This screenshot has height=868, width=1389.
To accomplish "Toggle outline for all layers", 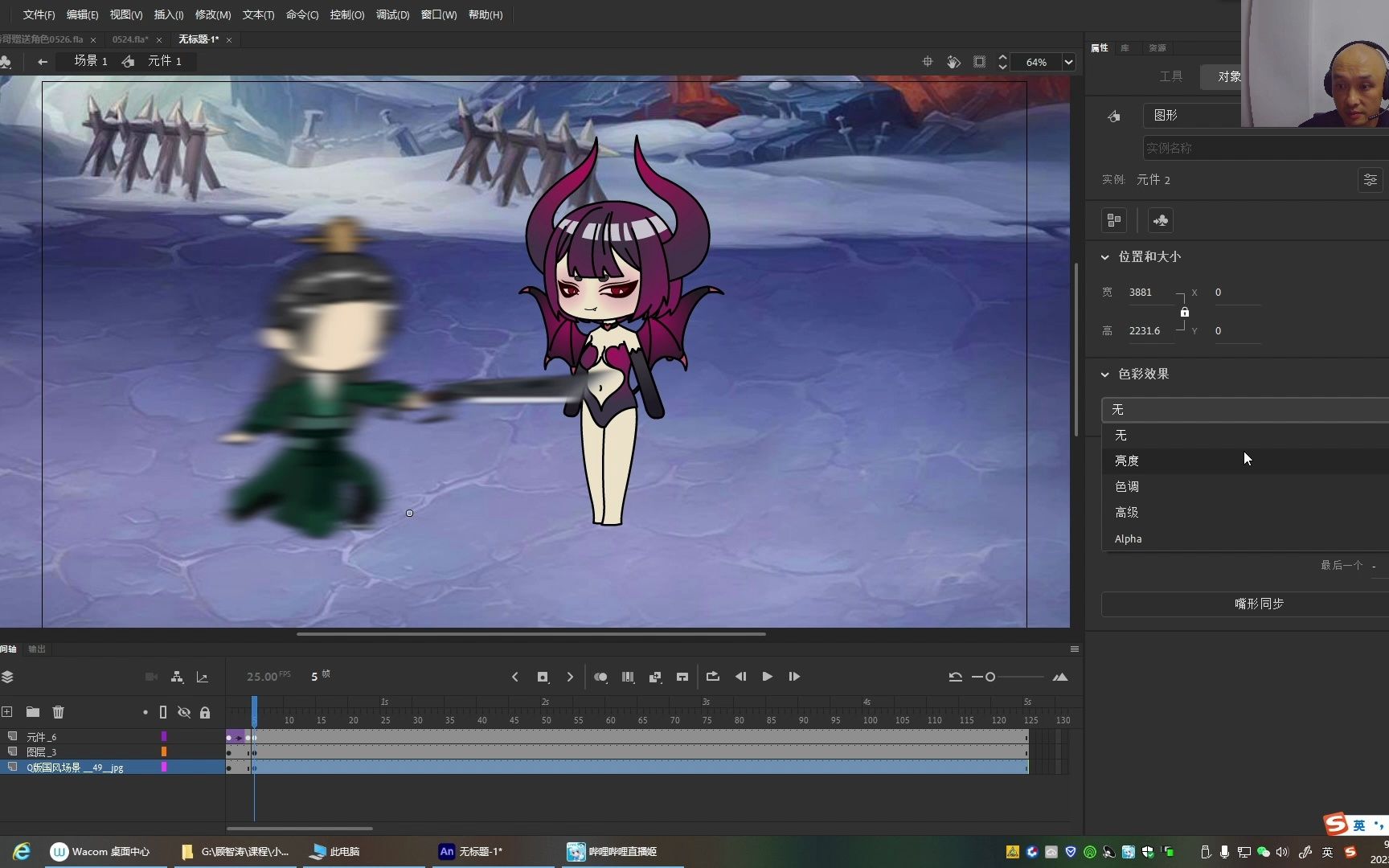I will coord(163,712).
